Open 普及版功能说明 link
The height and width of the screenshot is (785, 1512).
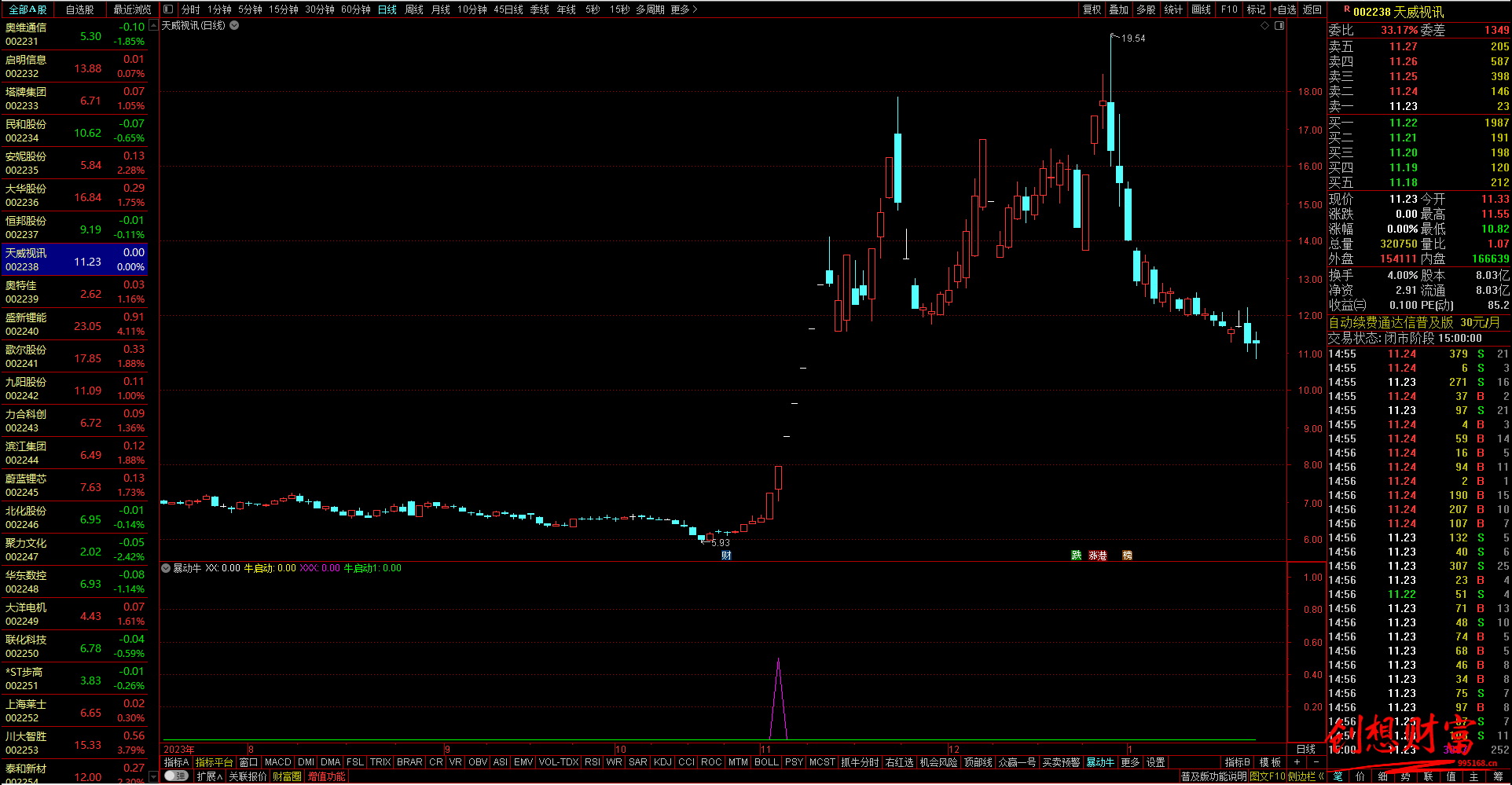1213,776
